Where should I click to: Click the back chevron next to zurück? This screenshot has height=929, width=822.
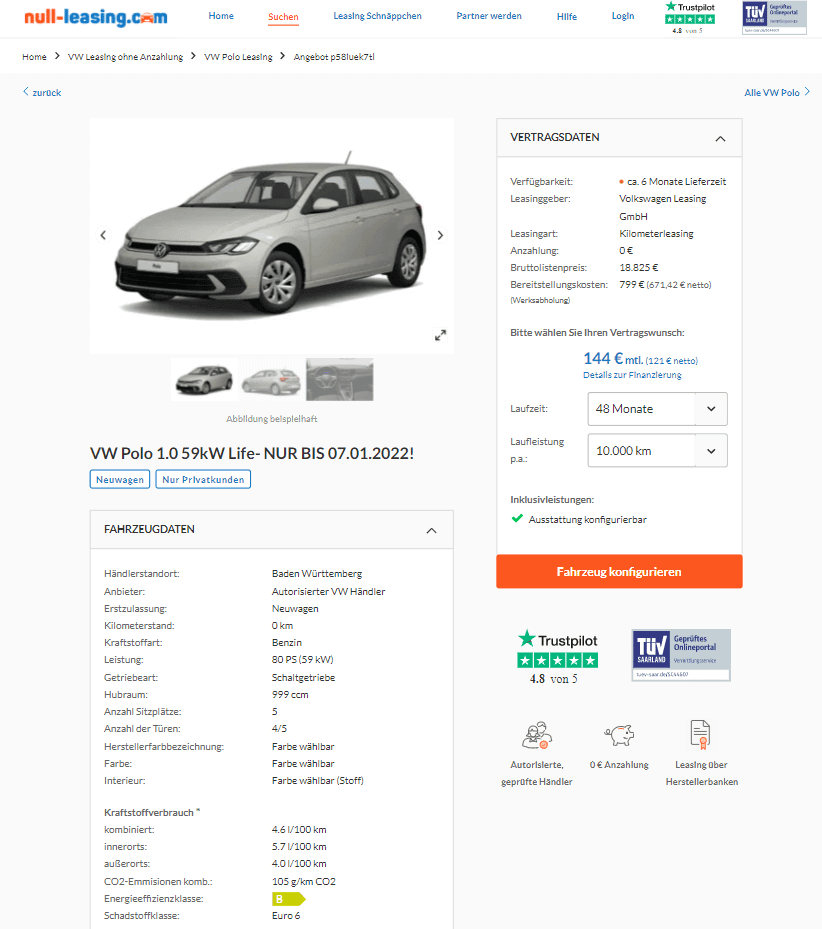point(25,91)
